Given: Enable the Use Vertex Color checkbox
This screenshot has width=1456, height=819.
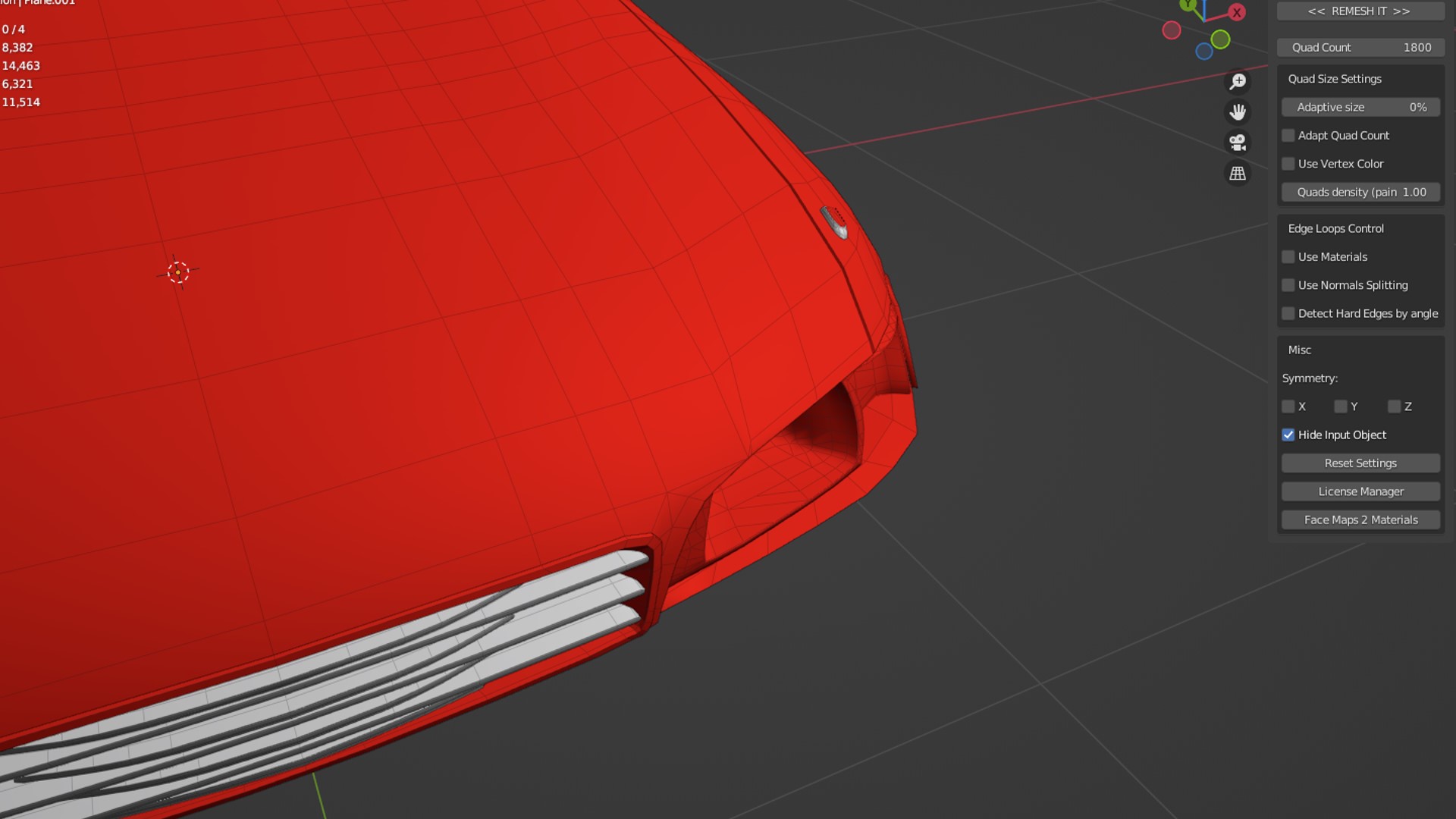Looking at the screenshot, I should click(1288, 164).
